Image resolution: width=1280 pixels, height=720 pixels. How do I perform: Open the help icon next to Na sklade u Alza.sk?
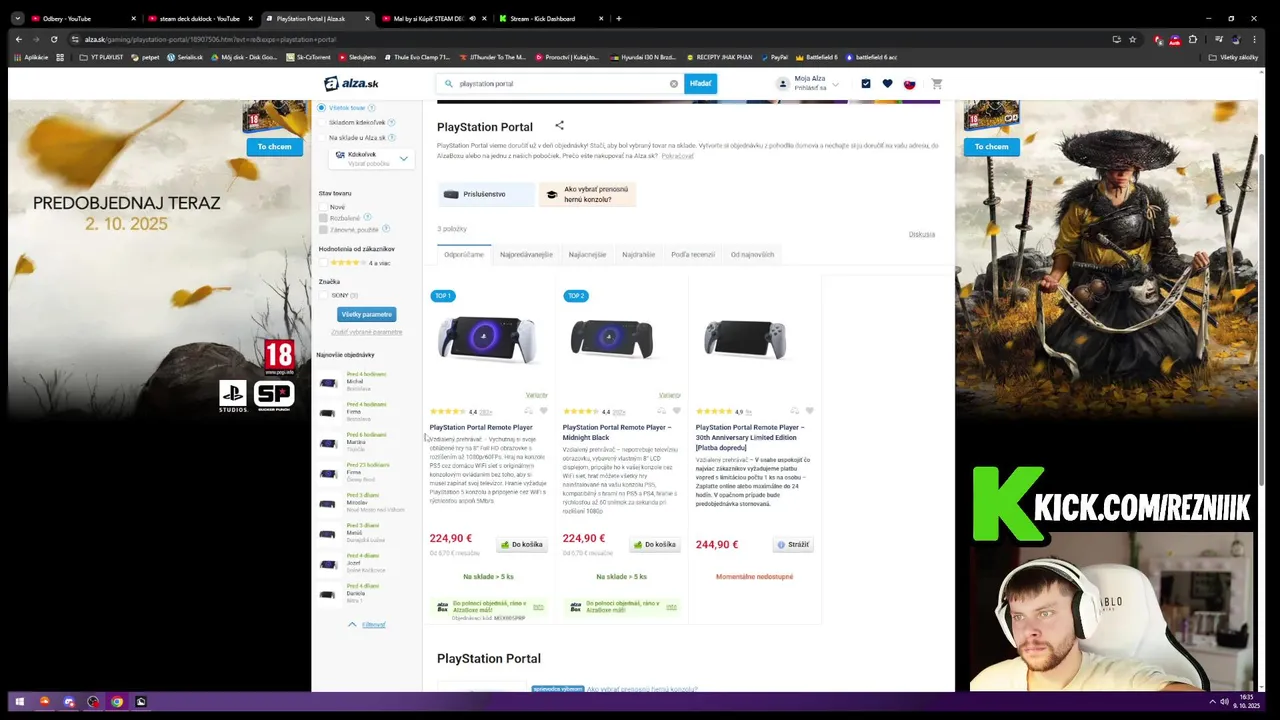392,137
